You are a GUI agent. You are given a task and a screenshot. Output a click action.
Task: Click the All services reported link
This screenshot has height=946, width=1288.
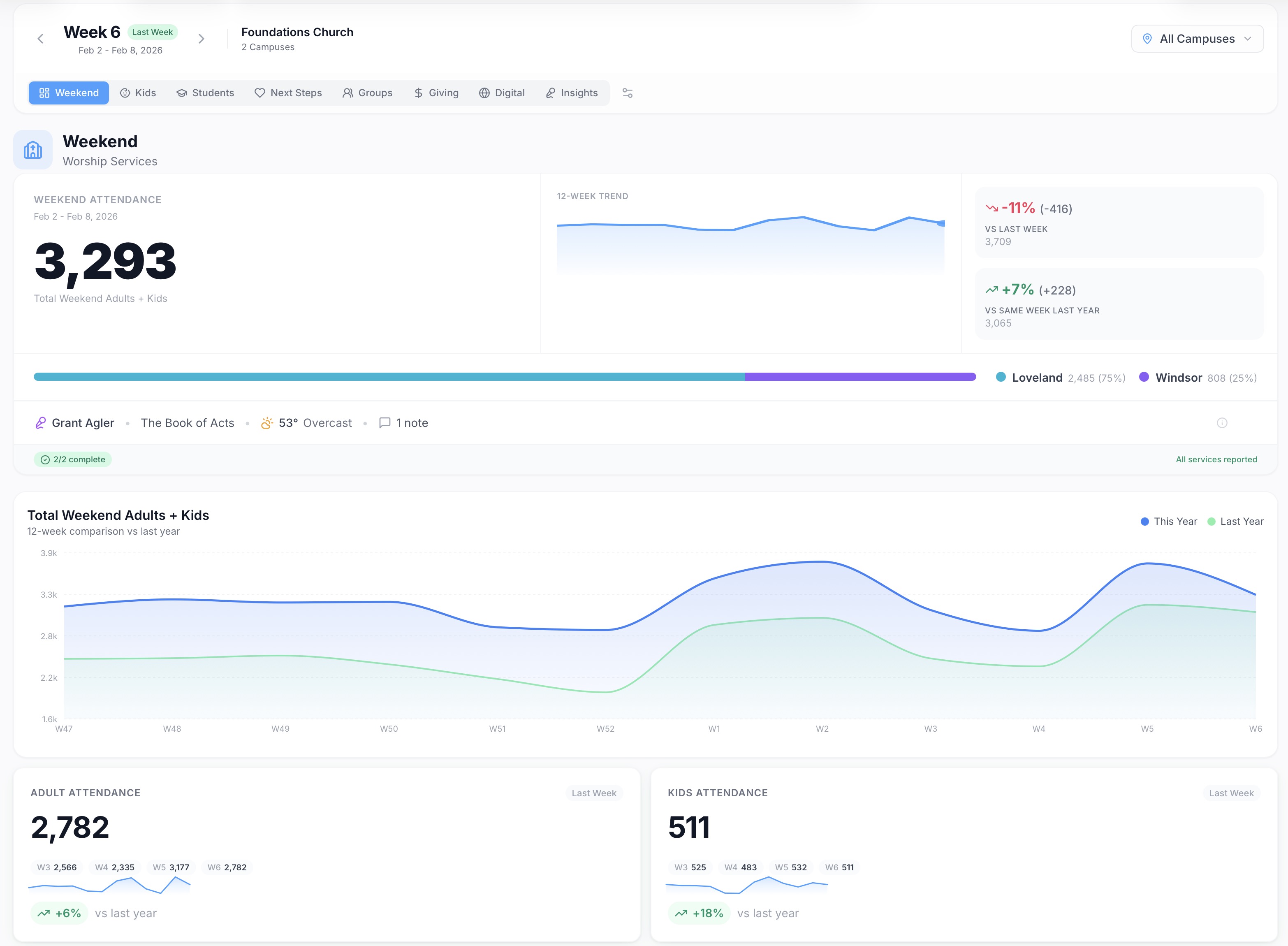coord(1216,459)
